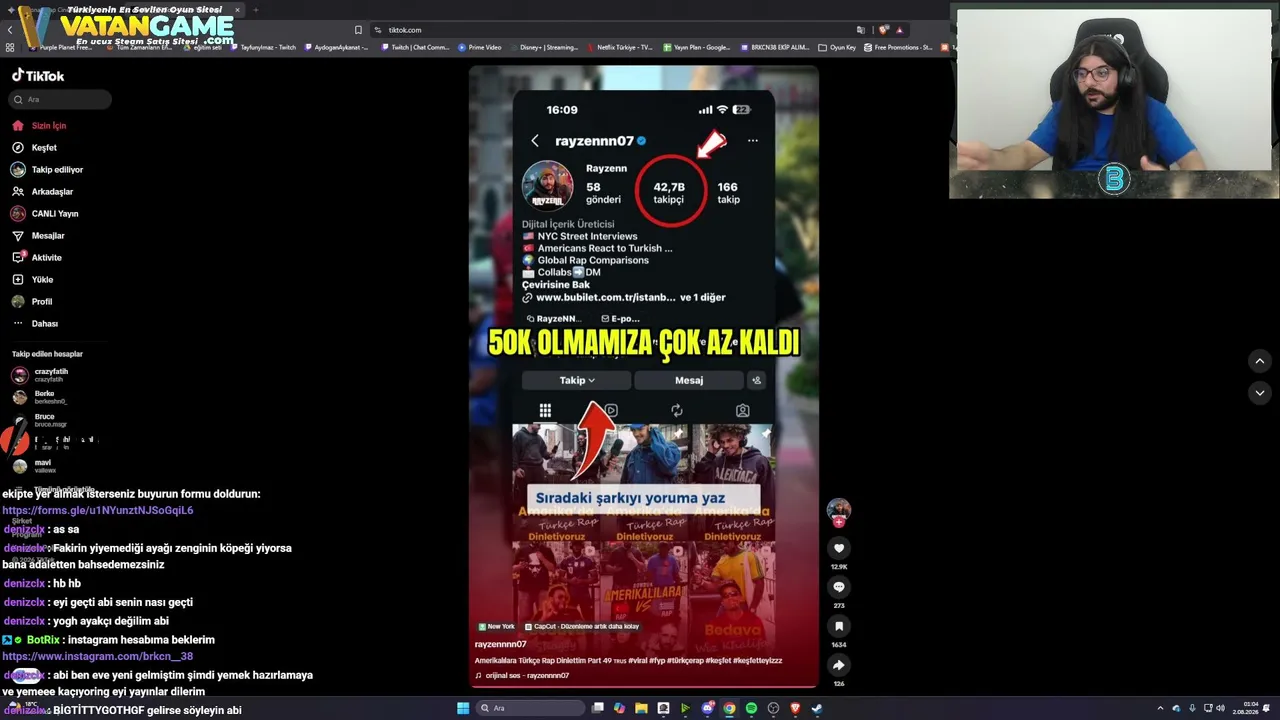Open the 'Oyun Key' bookmarks folder

[x=837, y=47]
